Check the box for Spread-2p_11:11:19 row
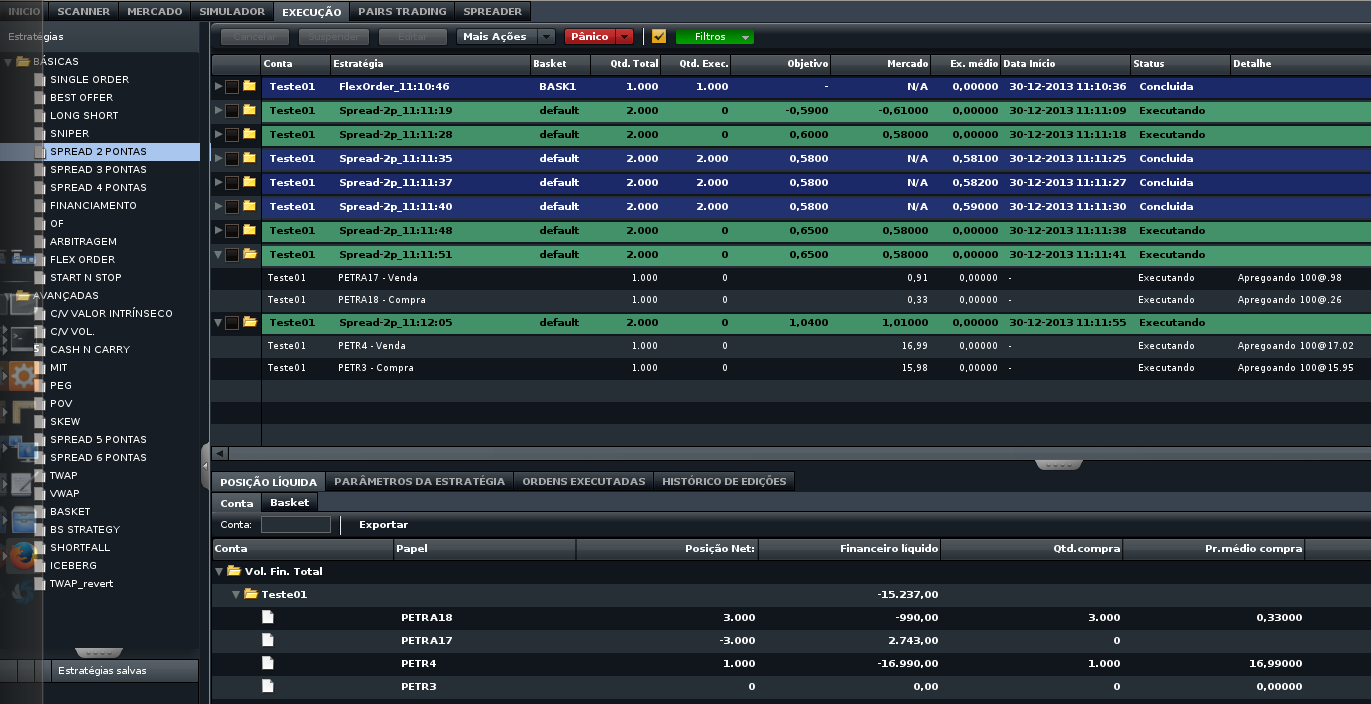This screenshot has height=704, width=1371. coord(232,111)
